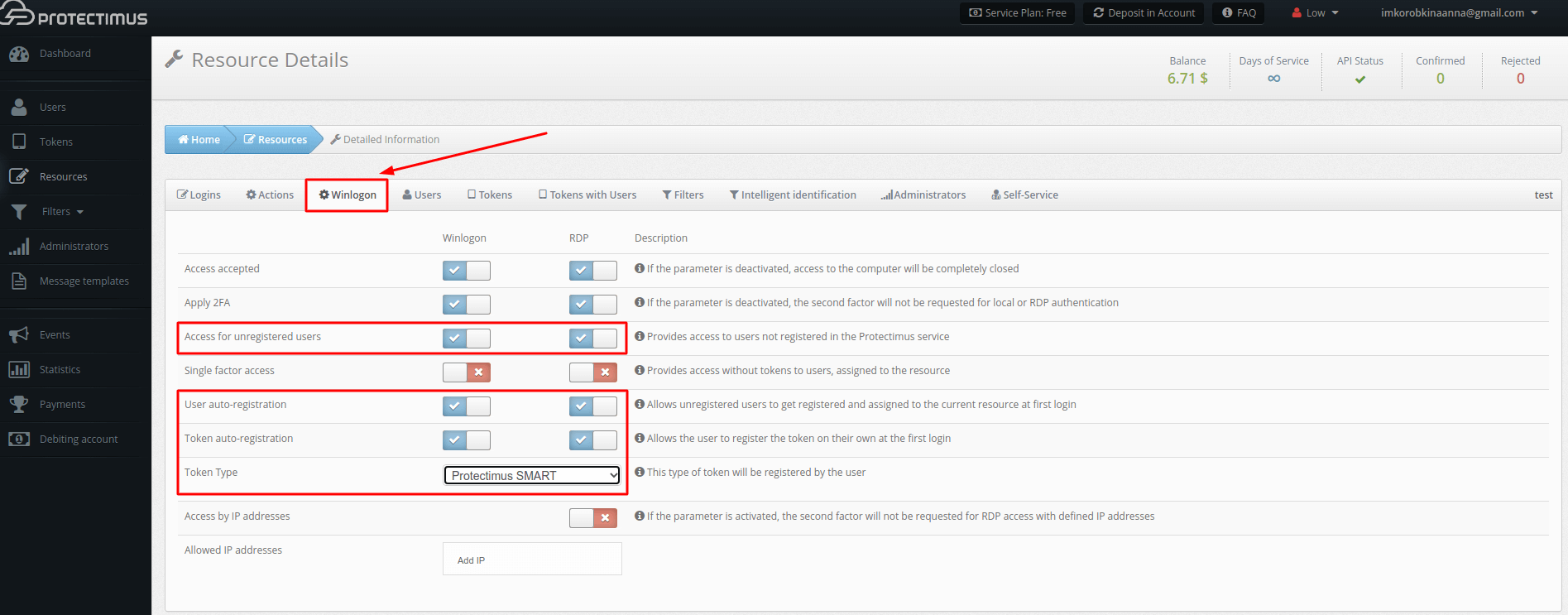Click info icon for Token Type description

coord(640,472)
